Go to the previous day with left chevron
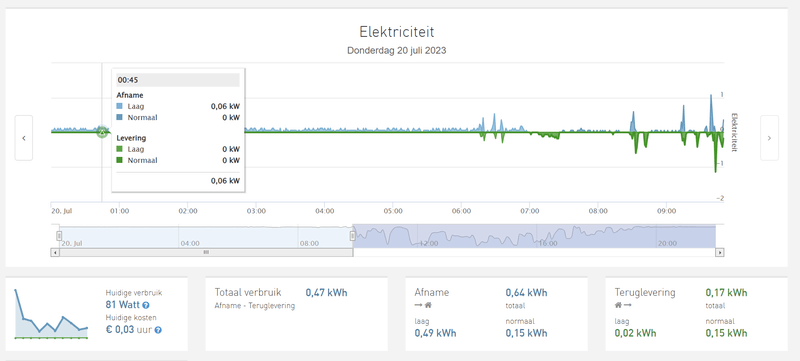 23,138
